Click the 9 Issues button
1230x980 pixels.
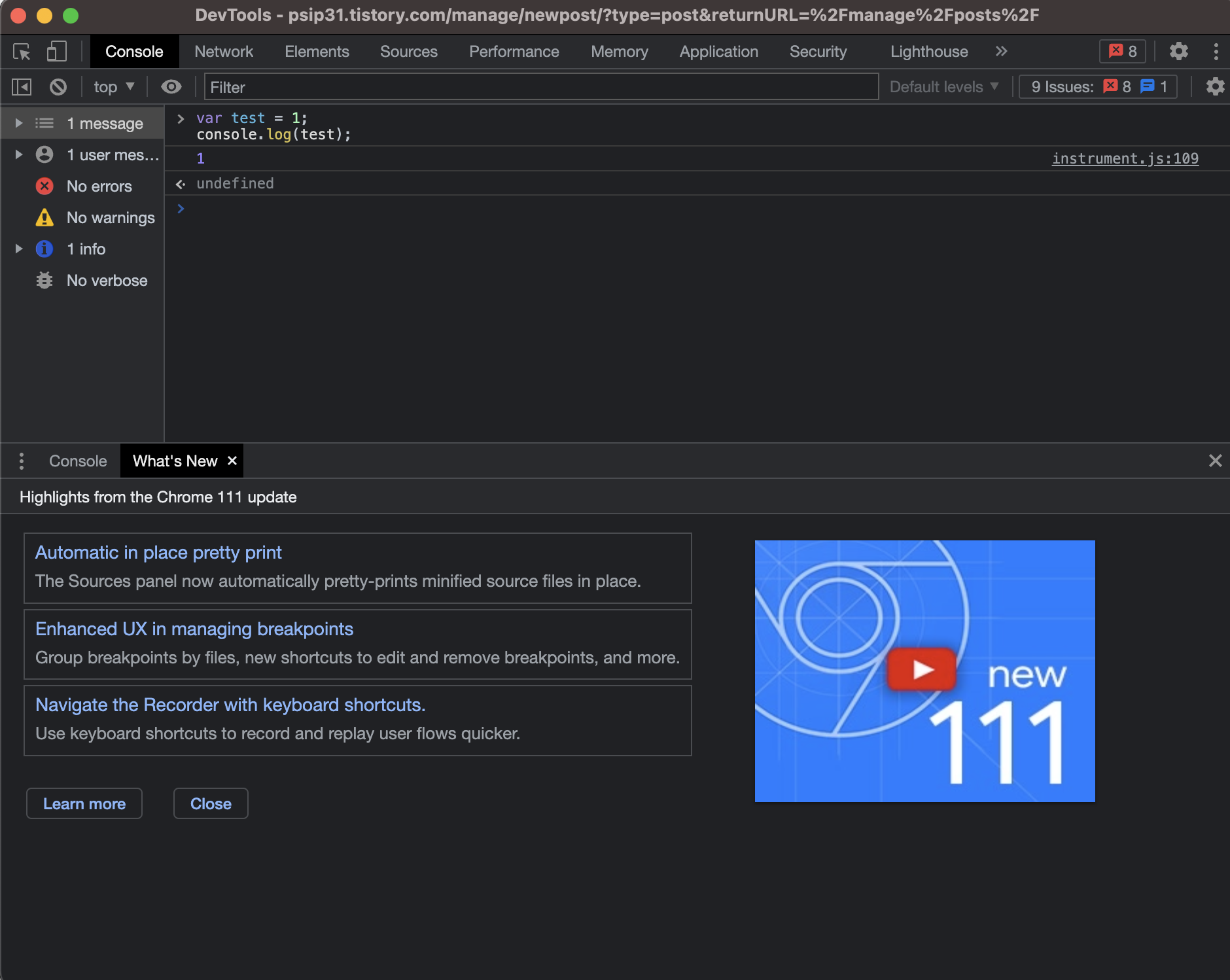[x=1098, y=87]
